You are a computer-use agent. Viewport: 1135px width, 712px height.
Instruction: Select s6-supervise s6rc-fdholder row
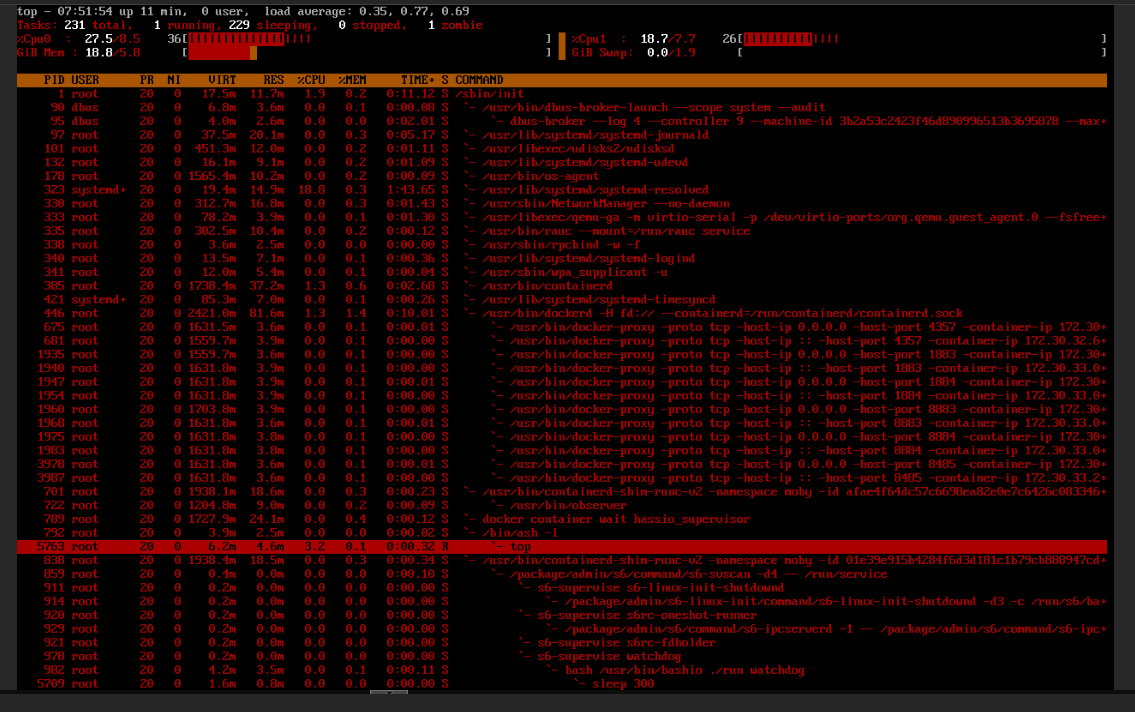coord(562,643)
